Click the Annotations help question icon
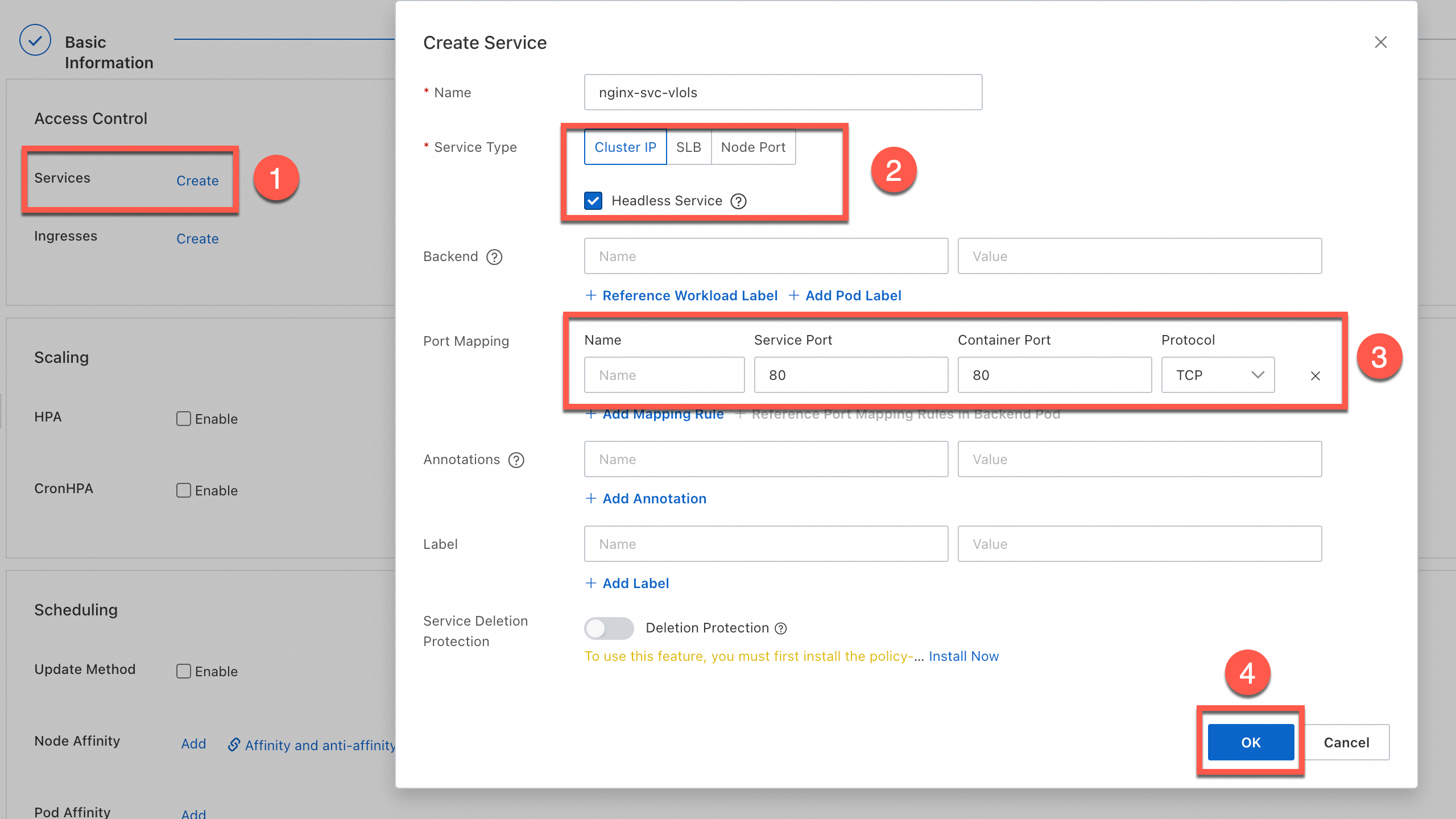The width and height of the screenshot is (1456, 819). [x=516, y=460]
